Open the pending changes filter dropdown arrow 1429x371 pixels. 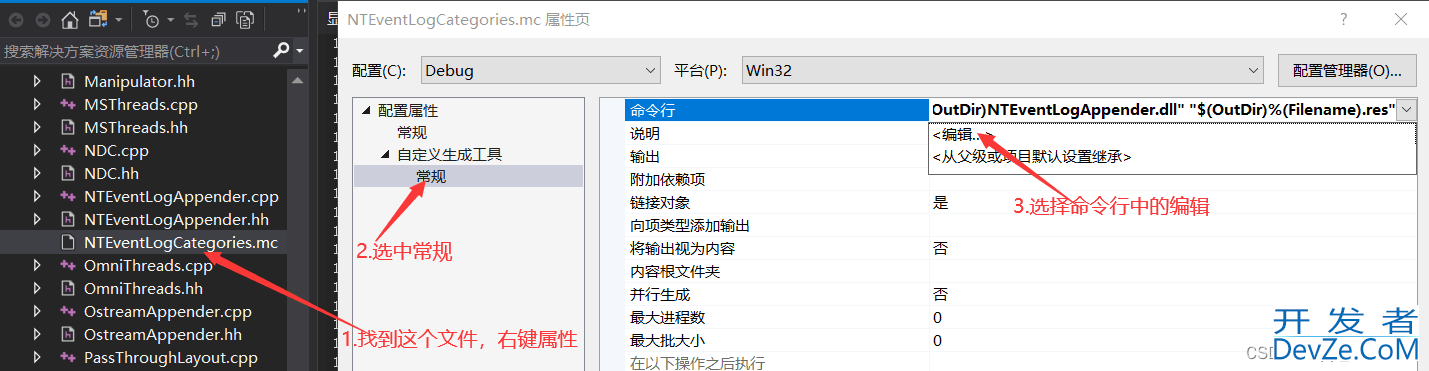click(170, 20)
